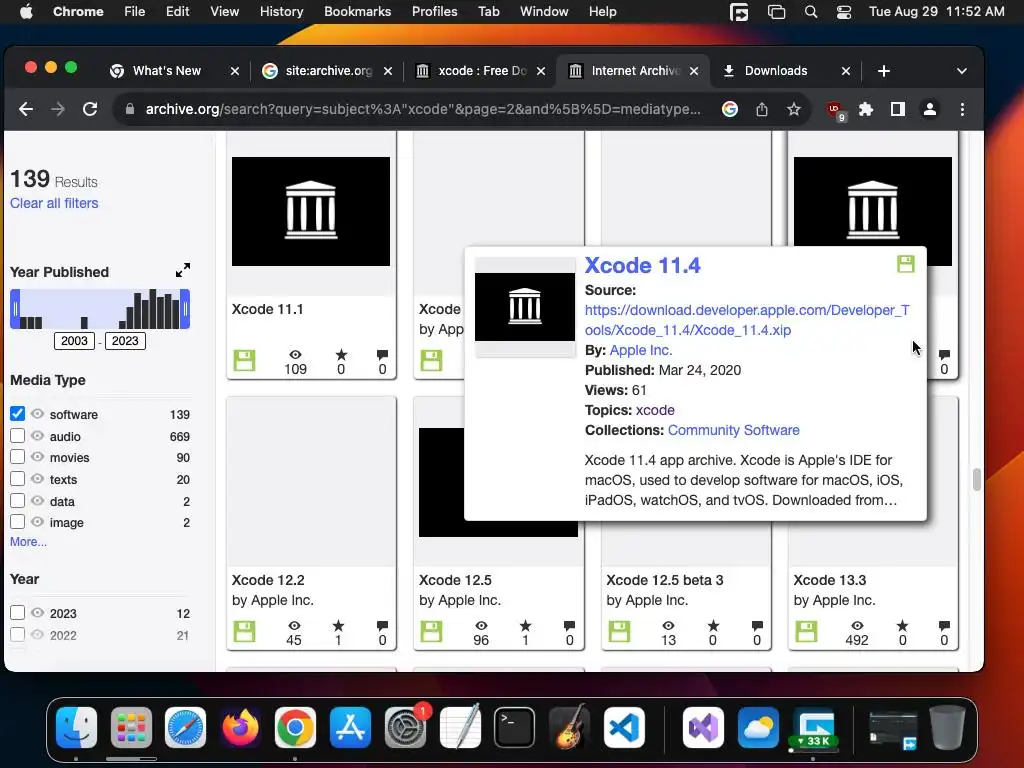Check the movies media type filter
Screen dimensions: 1024x768
tap(18, 457)
